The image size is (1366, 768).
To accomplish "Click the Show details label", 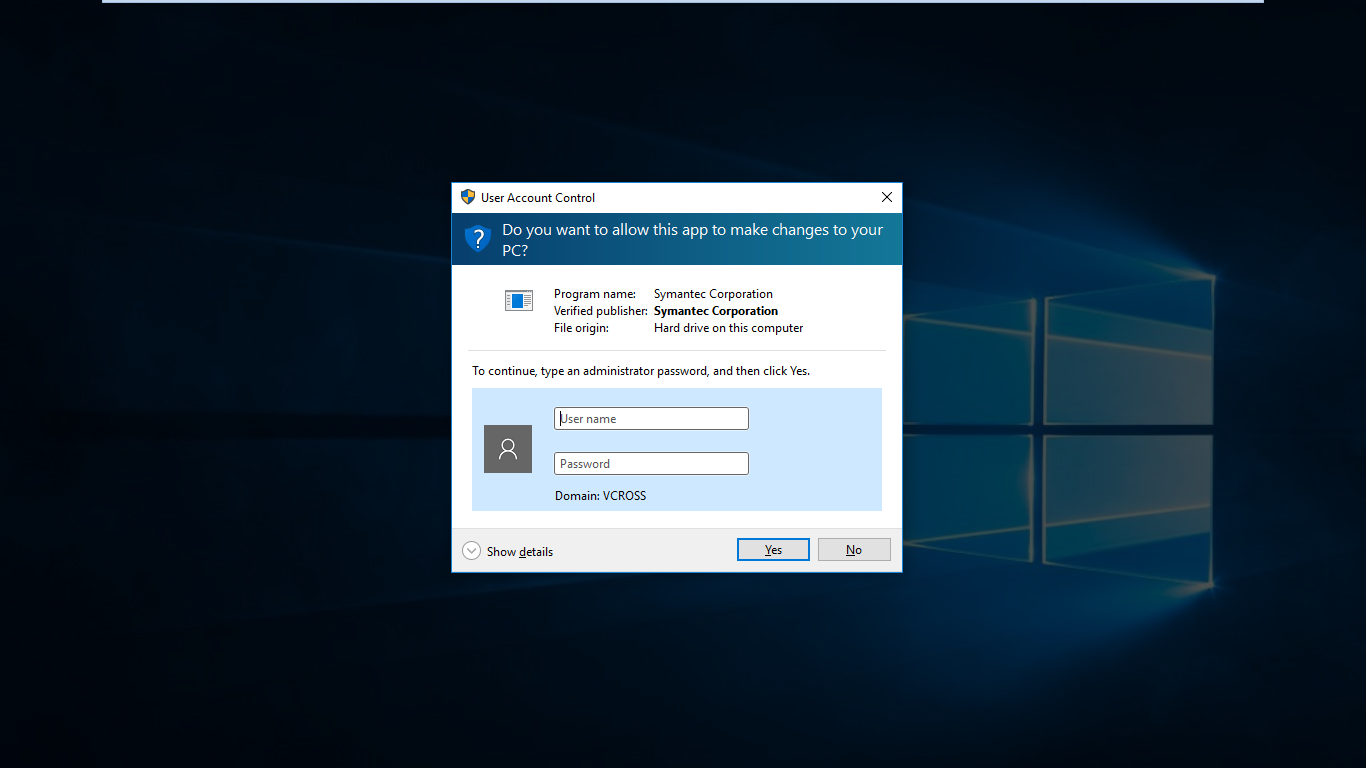I will coord(519,552).
